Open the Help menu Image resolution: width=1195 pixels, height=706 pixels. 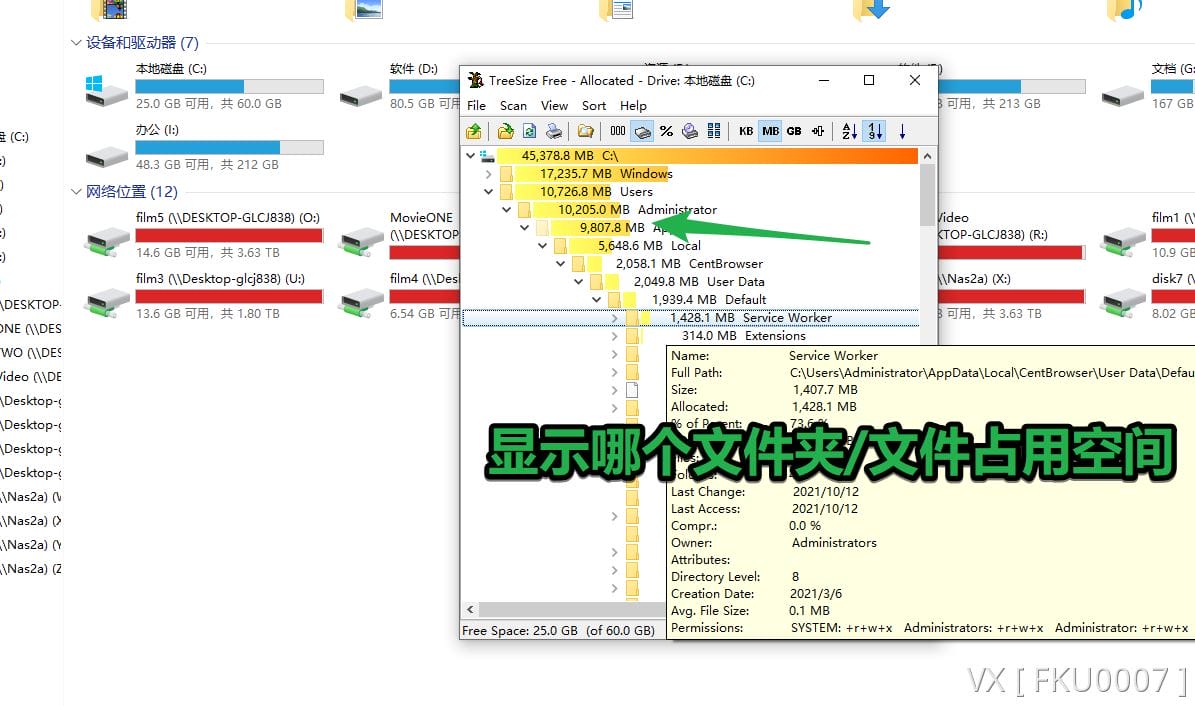click(x=633, y=105)
